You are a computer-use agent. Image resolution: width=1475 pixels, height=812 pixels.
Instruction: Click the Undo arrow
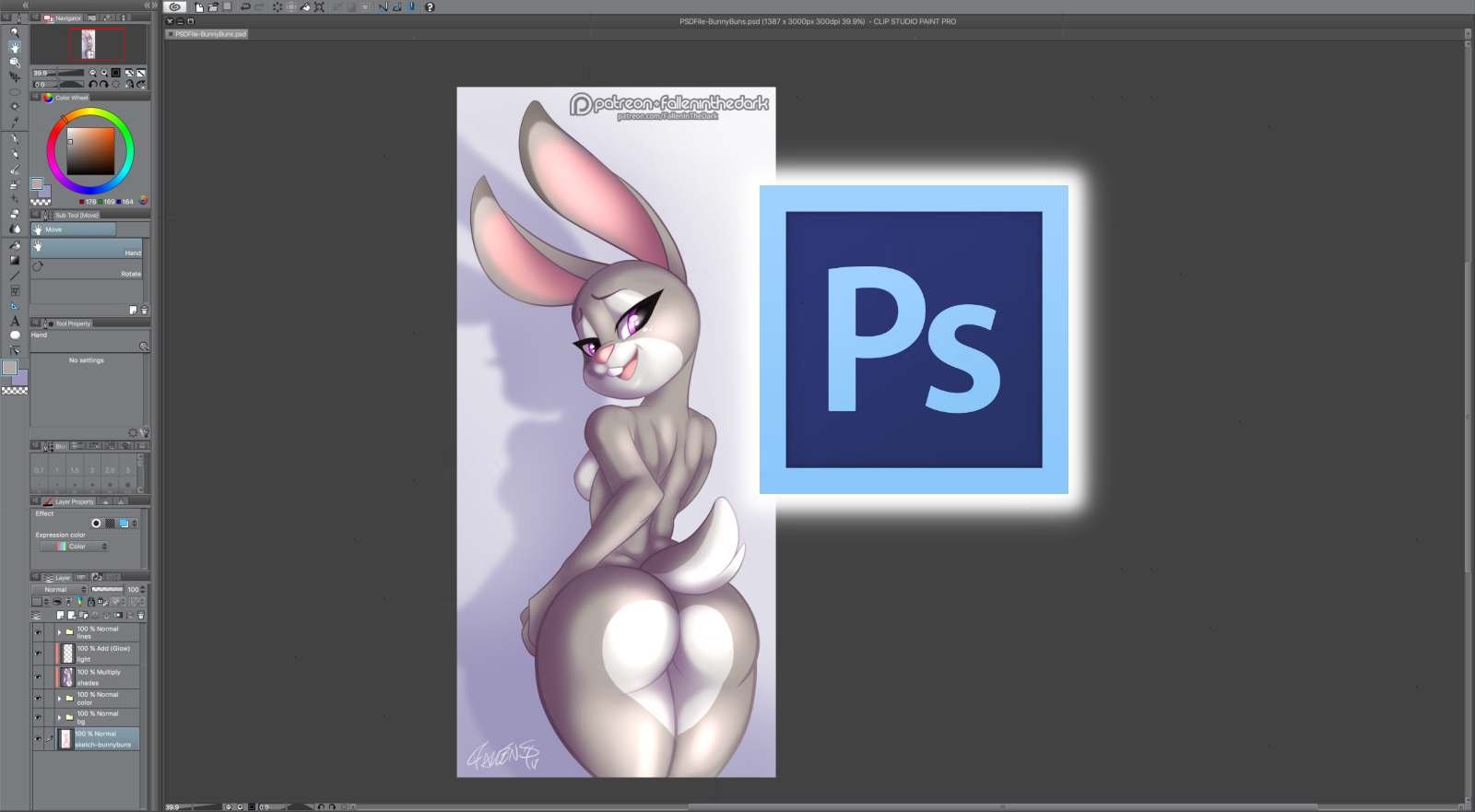[x=245, y=7]
